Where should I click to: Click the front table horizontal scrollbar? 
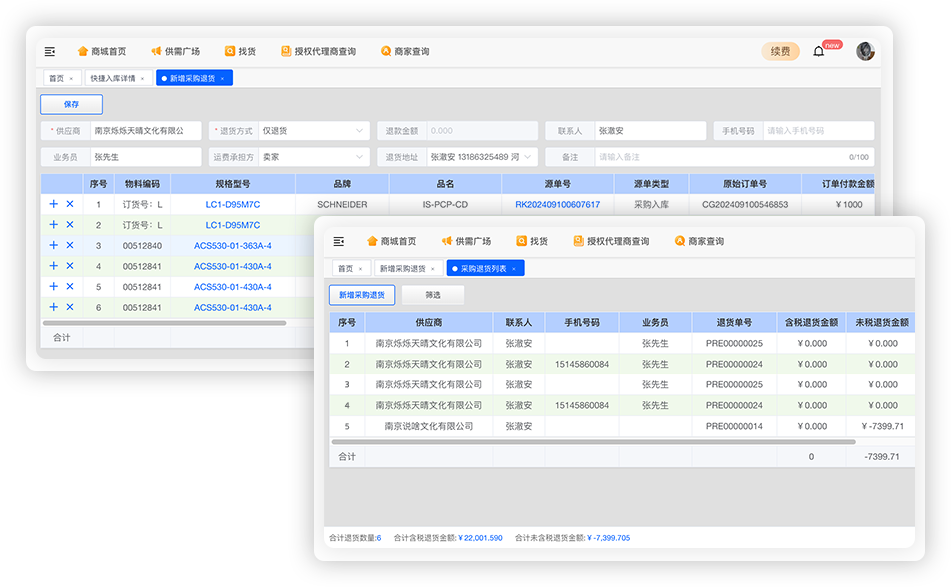[x=594, y=442]
